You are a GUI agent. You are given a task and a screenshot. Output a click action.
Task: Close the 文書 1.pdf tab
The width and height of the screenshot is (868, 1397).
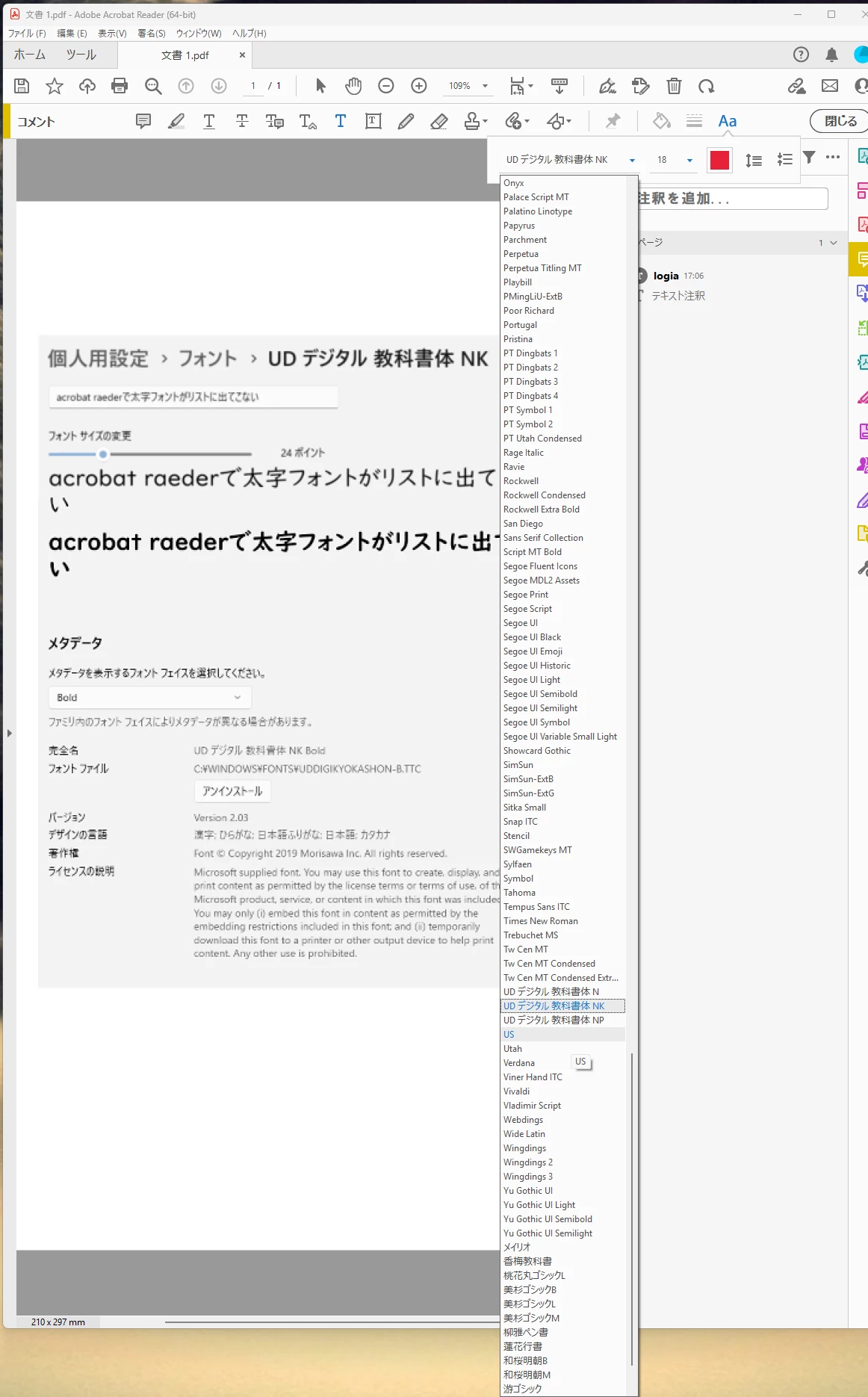242,55
